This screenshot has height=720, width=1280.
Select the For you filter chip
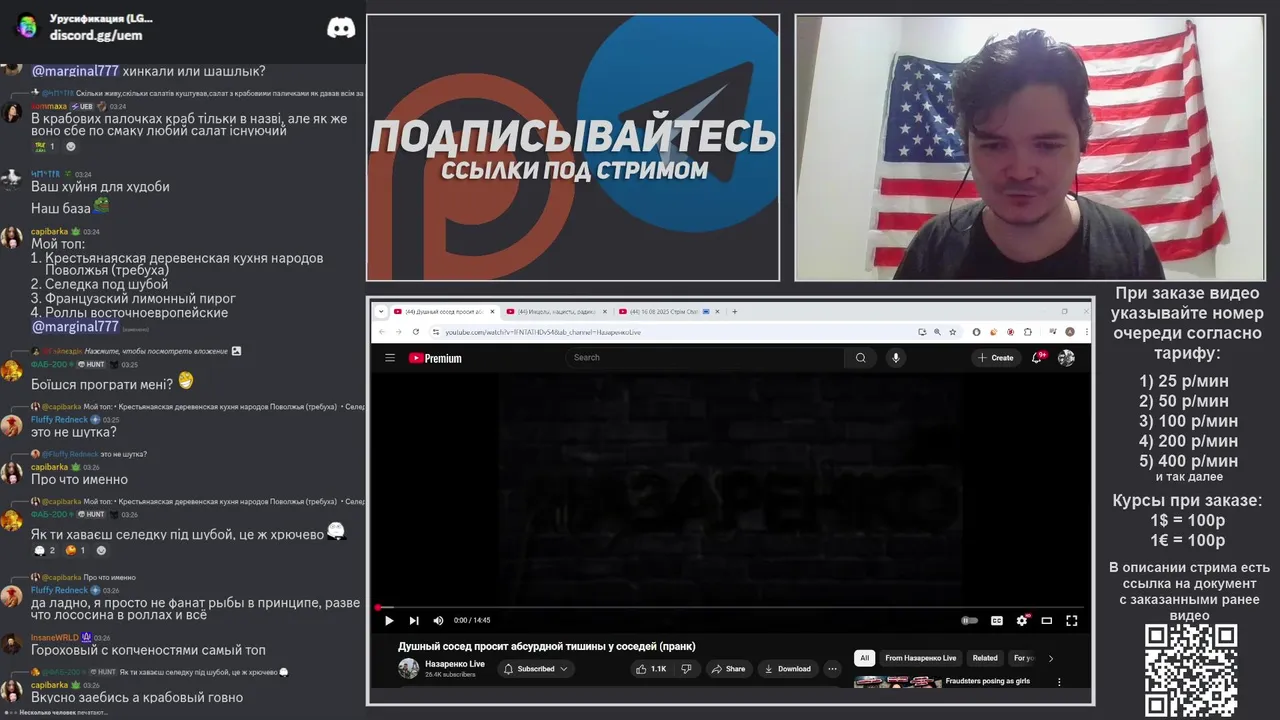pyautogui.click(x=1023, y=658)
